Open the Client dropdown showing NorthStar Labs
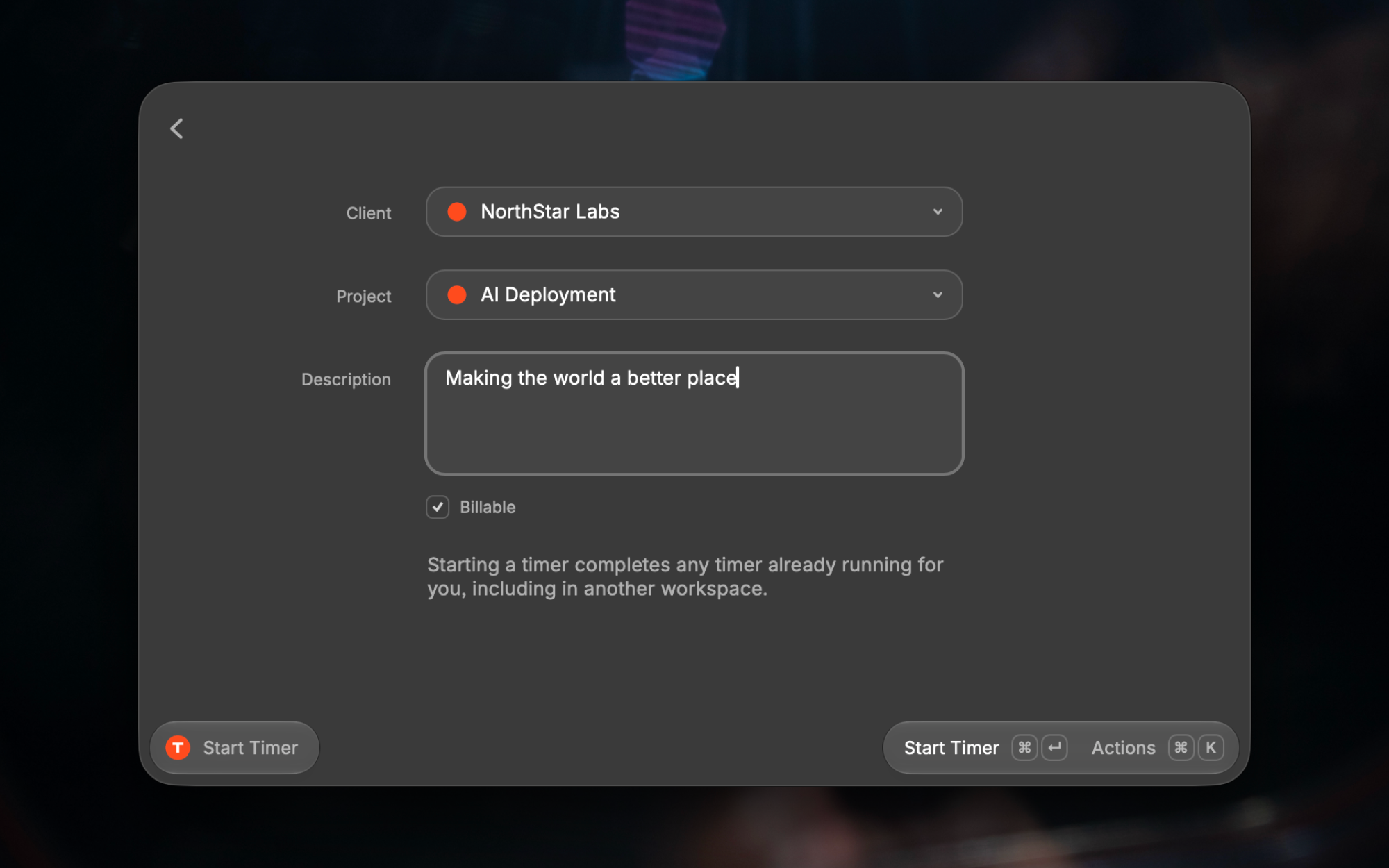This screenshot has width=1389, height=868. tap(694, 212)
